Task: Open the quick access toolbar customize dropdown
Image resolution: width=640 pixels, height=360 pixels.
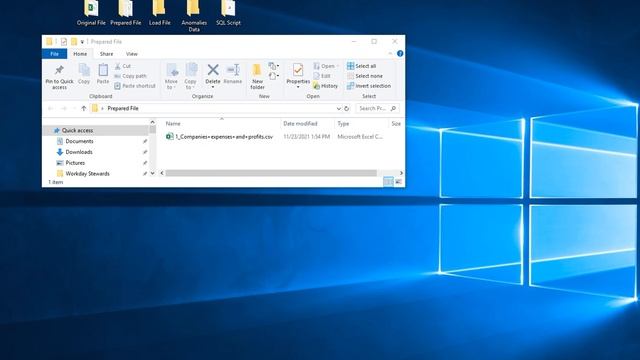Action: (x=82, y=42)
